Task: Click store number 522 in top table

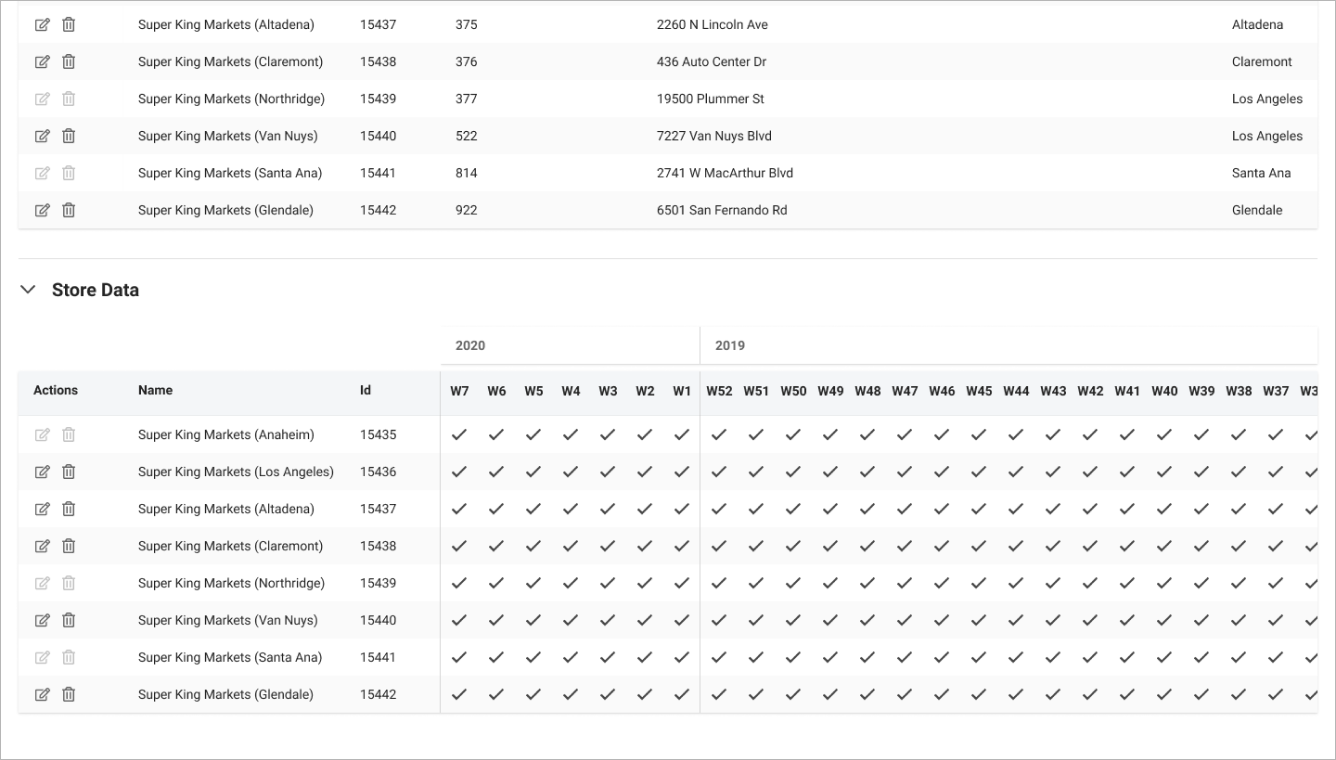Action: pos(466,136)
